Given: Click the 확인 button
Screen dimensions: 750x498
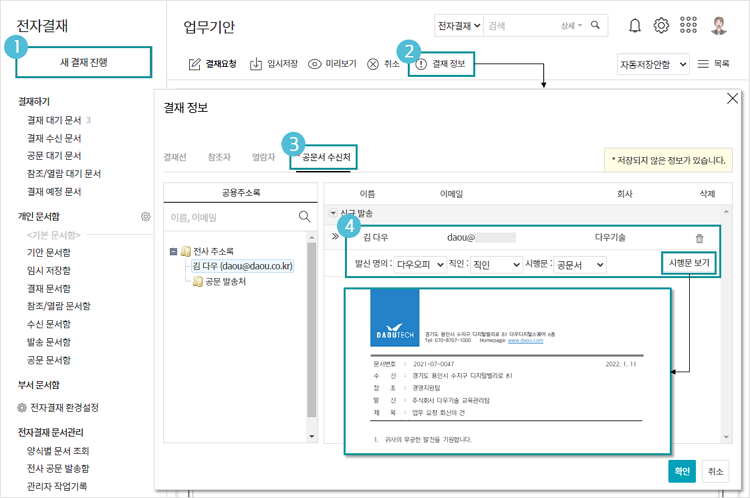Looking at the screenshot, I should click(681, 470).
